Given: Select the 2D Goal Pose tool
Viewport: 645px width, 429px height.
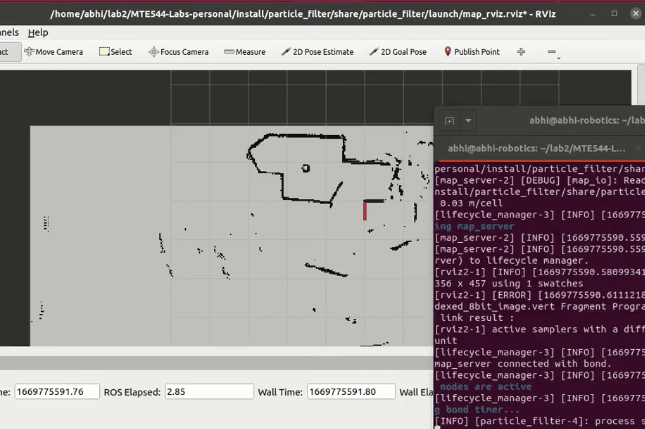Looking at the screenshot, I should (x=398, y=52).
